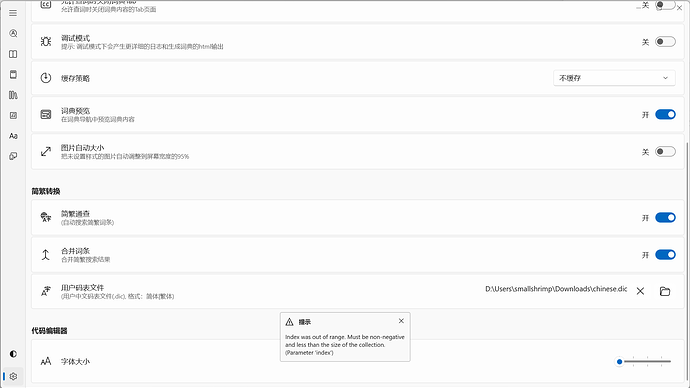690x388 pixels.
Task: Adjust the 字体大小 slider handle
Action: point(619,362)
